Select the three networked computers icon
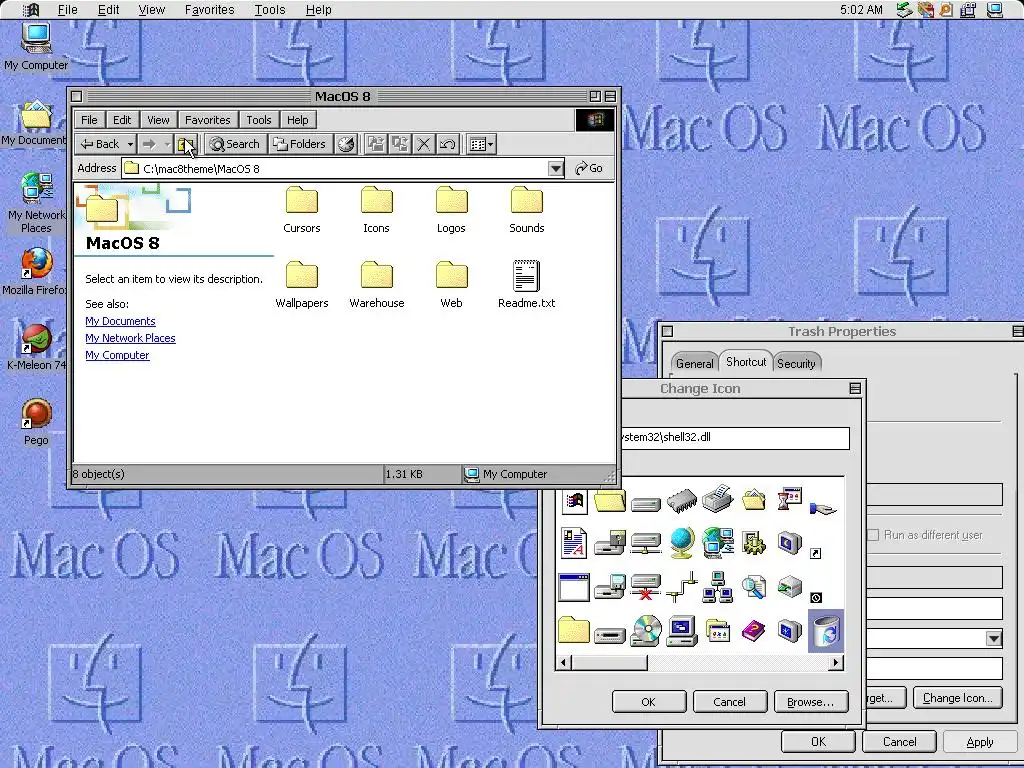This screenshot has width=1024, height=768. coord(717,586)
